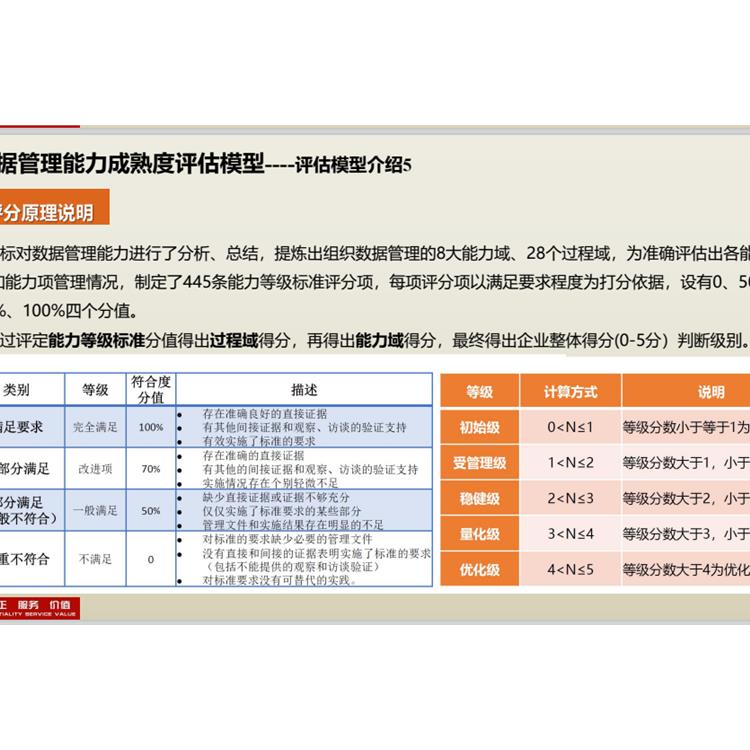The image size is (750, 750).
Task: Select the 100% cell in the table
Action: [x=151, y=427]
